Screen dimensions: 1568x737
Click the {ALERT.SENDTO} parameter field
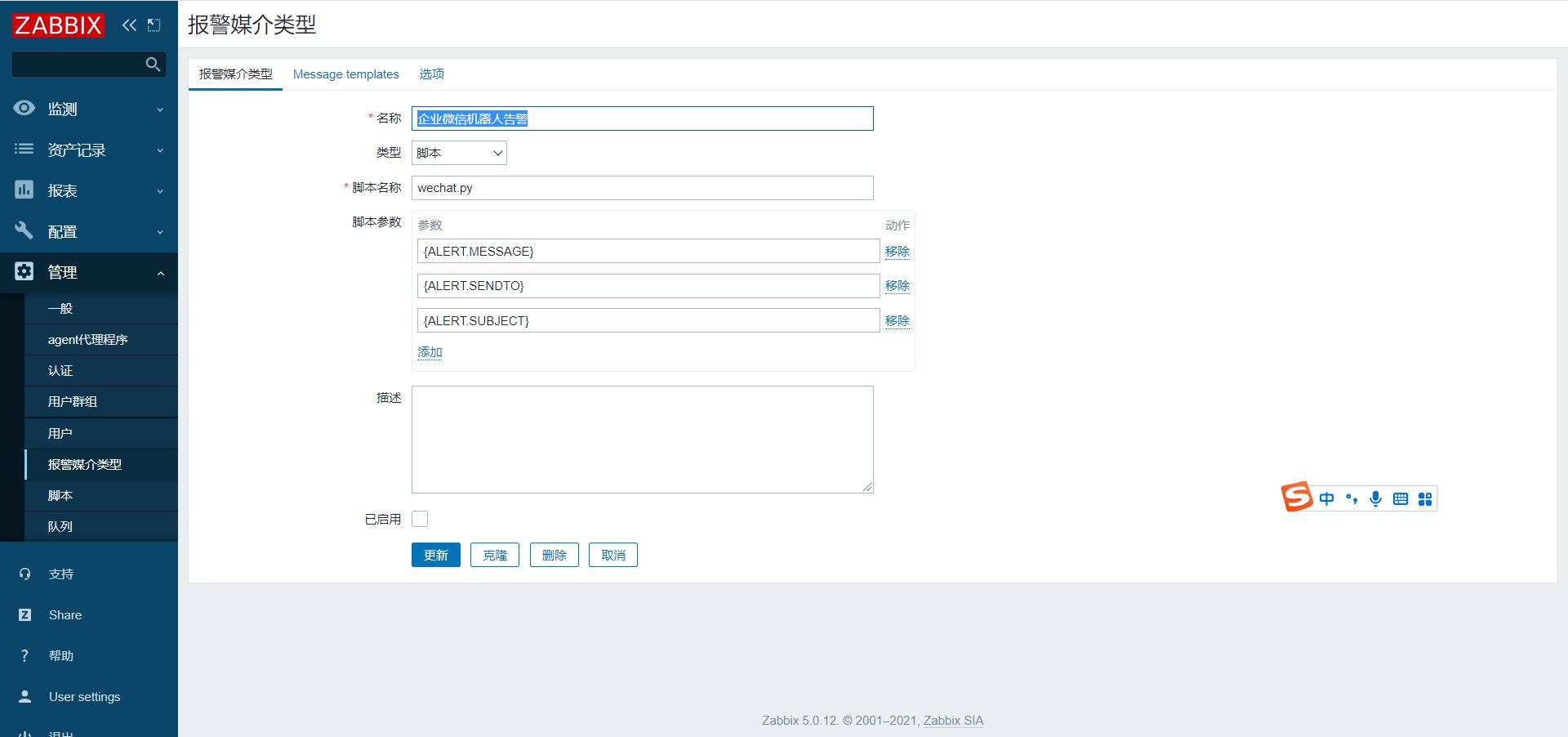(648, 285)
